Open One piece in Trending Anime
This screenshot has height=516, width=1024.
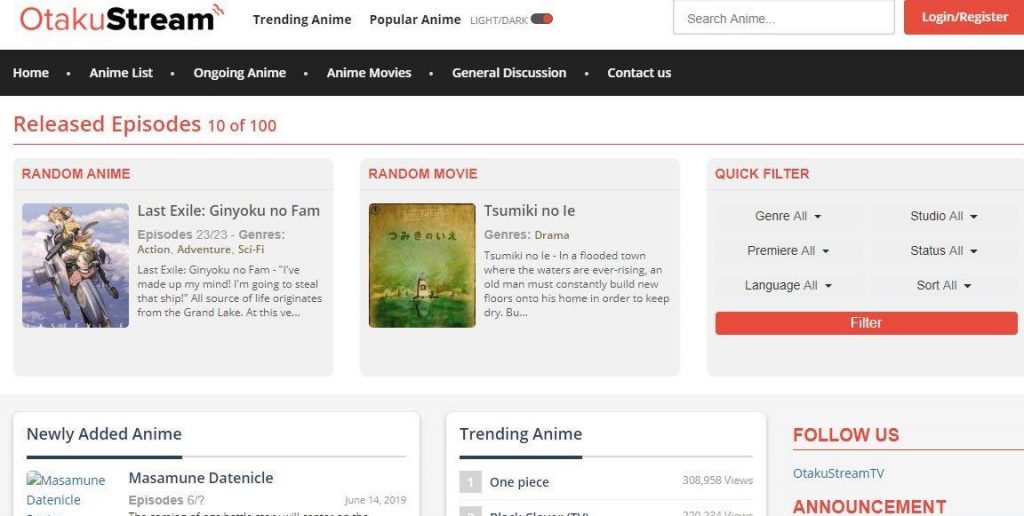pos(519,483)
